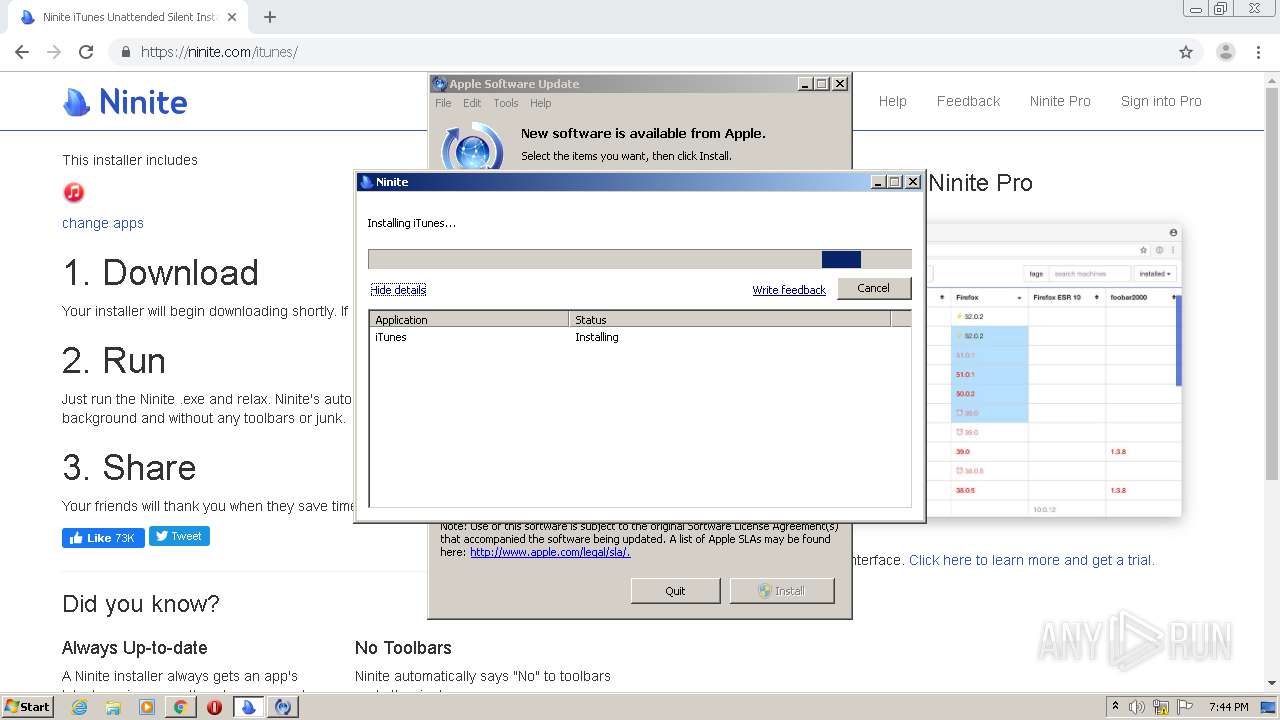Open the Ninite Pro header link

click(x=1060, y=101)
